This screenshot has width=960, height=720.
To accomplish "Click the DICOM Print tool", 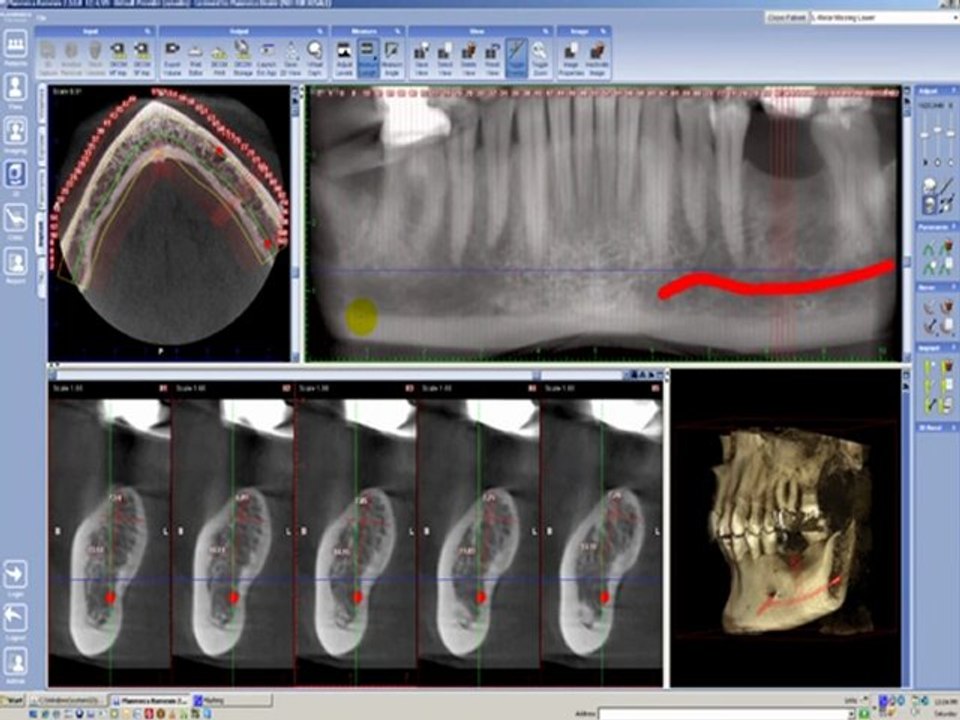I will [220, 58].
